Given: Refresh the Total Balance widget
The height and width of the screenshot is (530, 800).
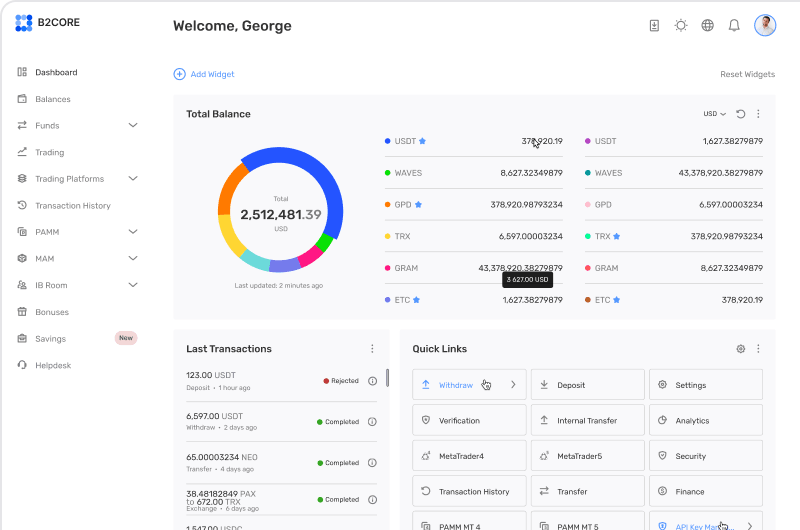Looking at the screenshot, I should click(741, 114).
